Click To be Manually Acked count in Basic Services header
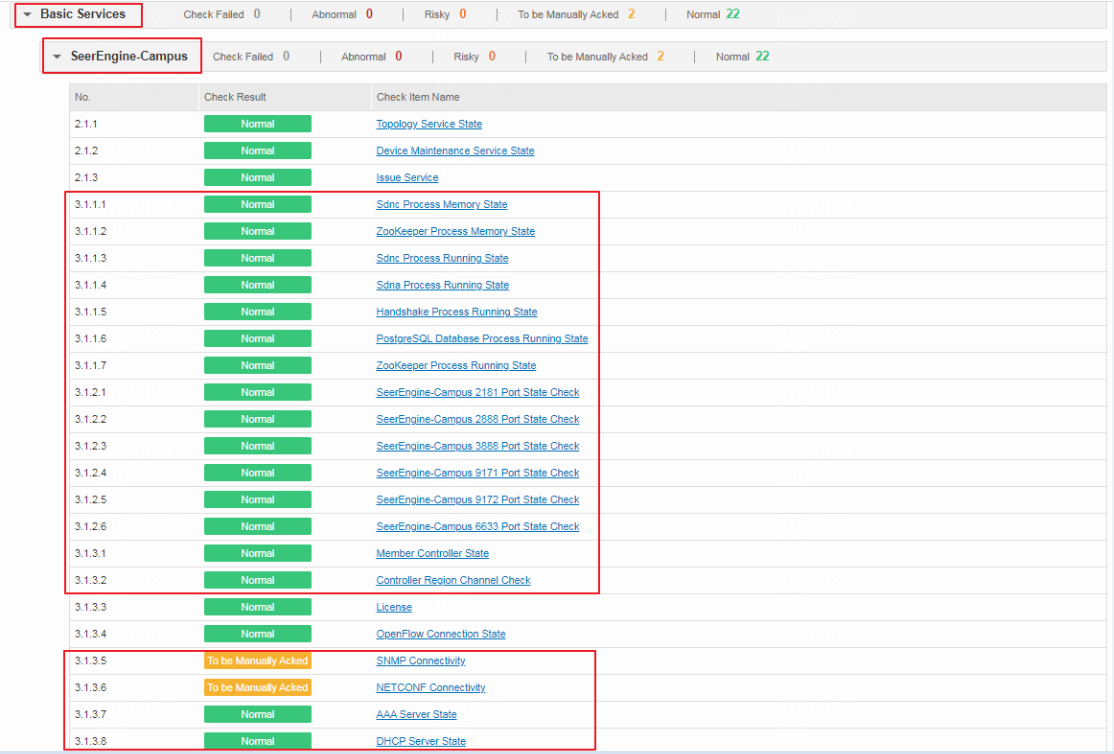Image resolution: width=1114 pixels, height=754 pixels. tap(631, 14)
